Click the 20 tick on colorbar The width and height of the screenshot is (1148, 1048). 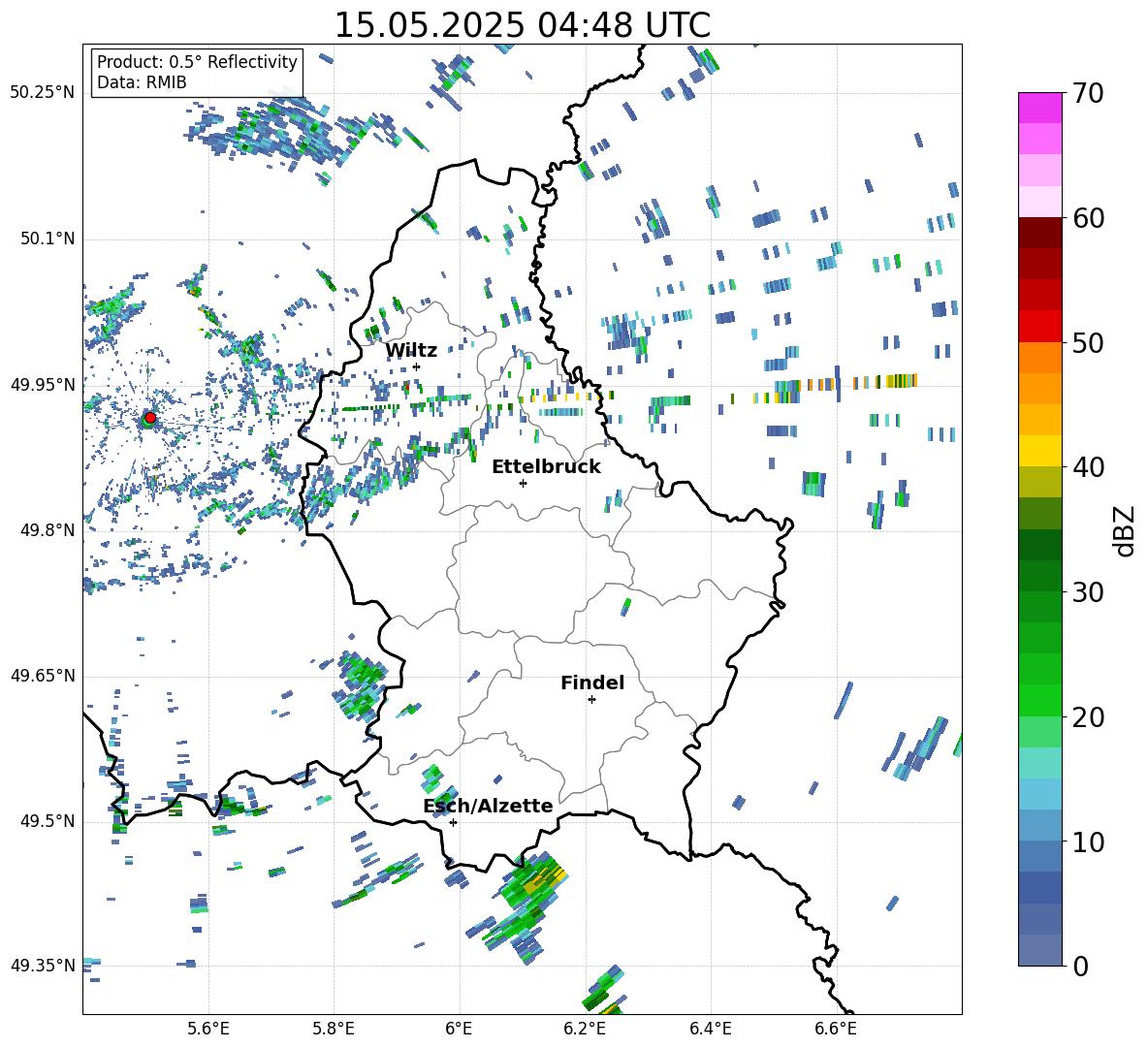tap(1087, 716)
